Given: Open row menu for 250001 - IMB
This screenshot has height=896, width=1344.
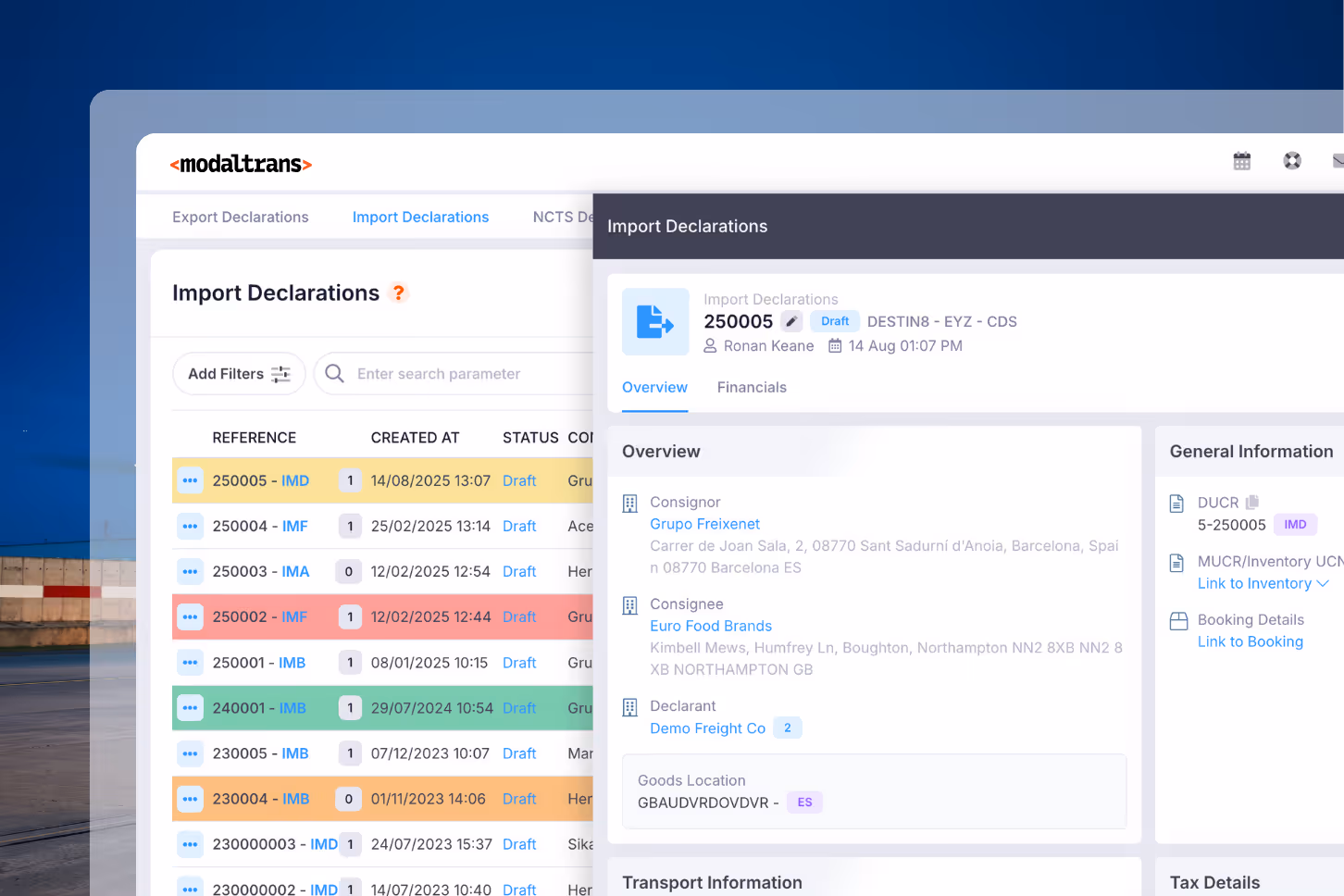Looking at the screenshot, I should [x=190, y=663].
